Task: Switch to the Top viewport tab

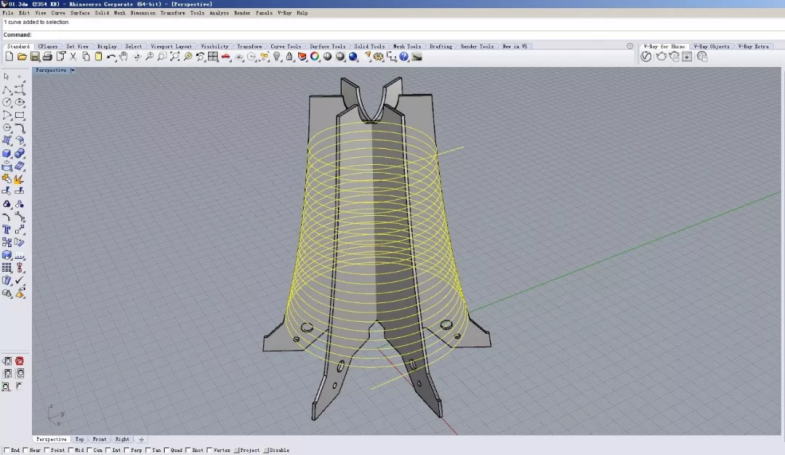Action: click(78, 439)
